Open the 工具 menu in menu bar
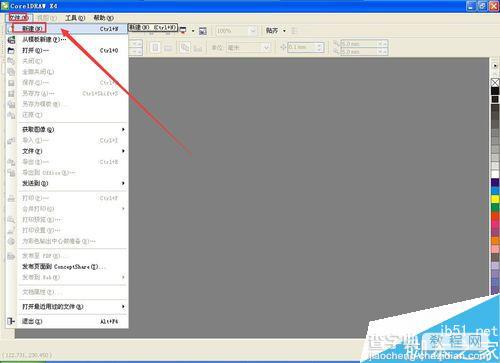 pyautogui.click(x=75, y=18)
